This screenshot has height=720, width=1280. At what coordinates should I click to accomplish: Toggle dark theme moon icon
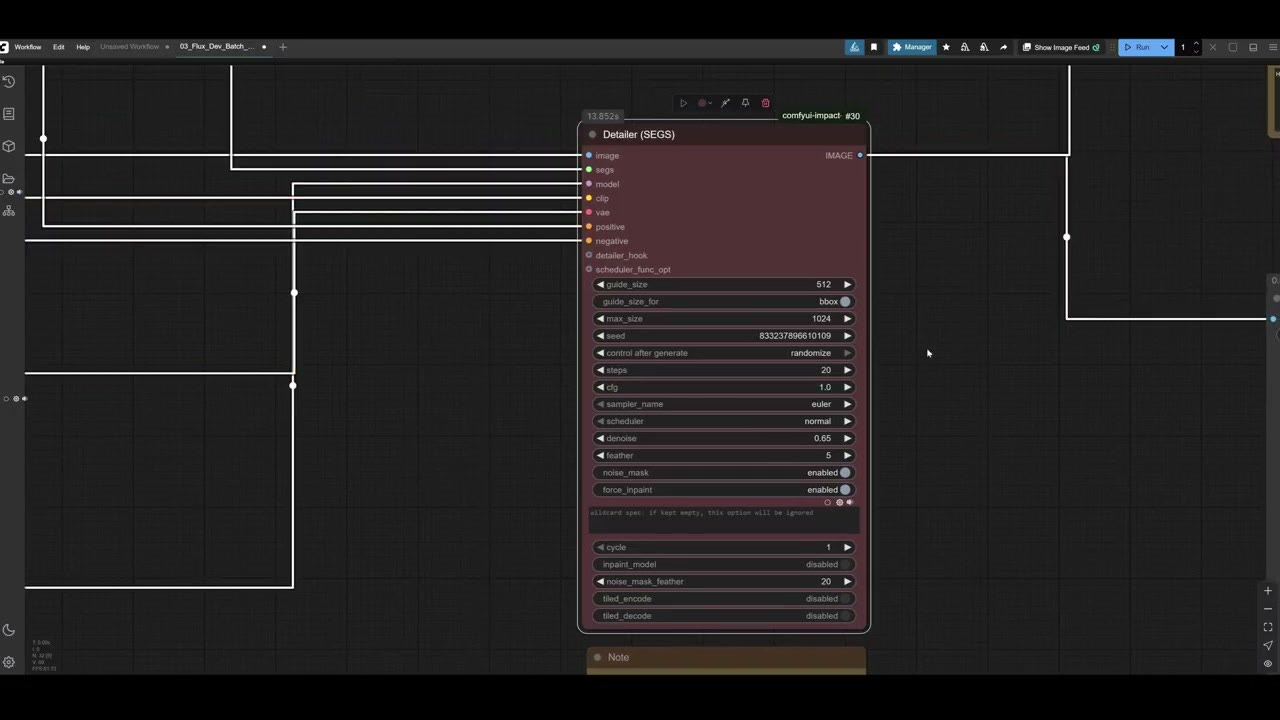[x=9, y=630]
